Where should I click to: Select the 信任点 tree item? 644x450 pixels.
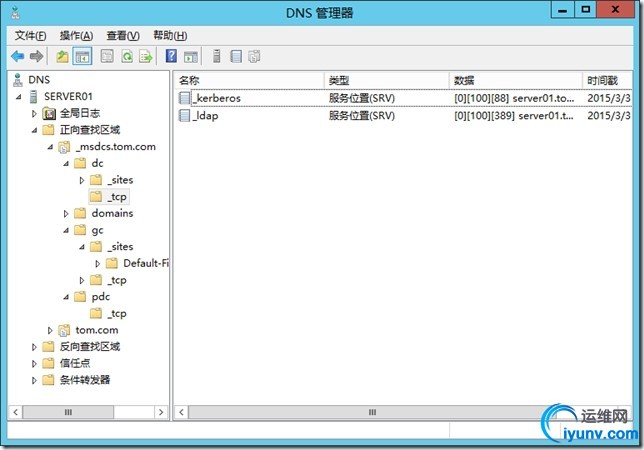click(x=74, y=363)
